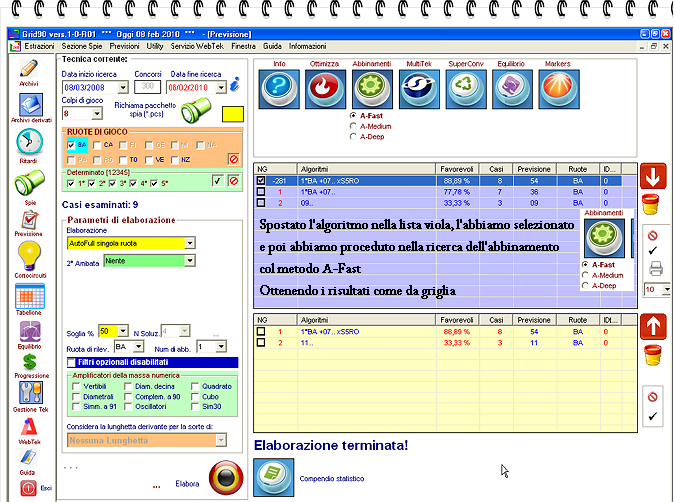Viewport: 675px width, 502px height.
Task: Click Compendio statistico icon
Action: coord(274,477)
